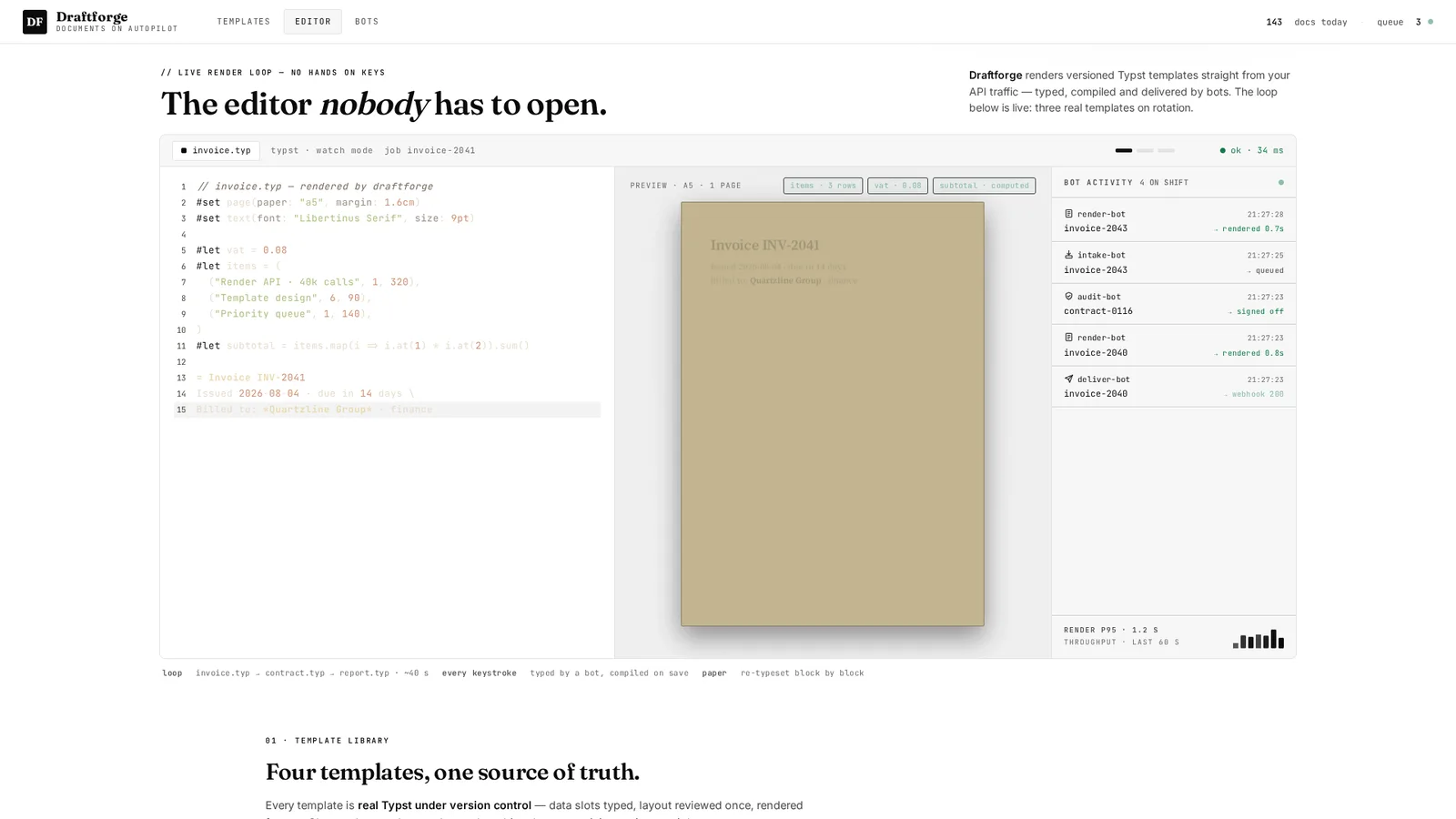This screenshot has height=819, width=1456.
Task: Click the render-bot document icon for invoice-2043
Action: click(x=1068, y=214)
